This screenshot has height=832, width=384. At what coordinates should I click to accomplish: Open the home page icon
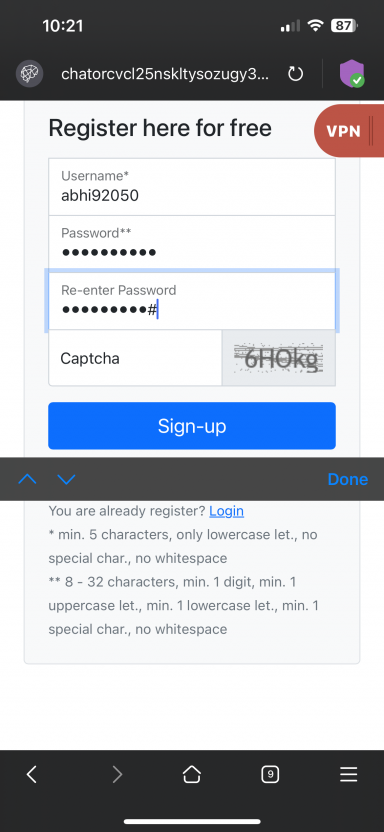pyautogui.click(x=191, y=775)
